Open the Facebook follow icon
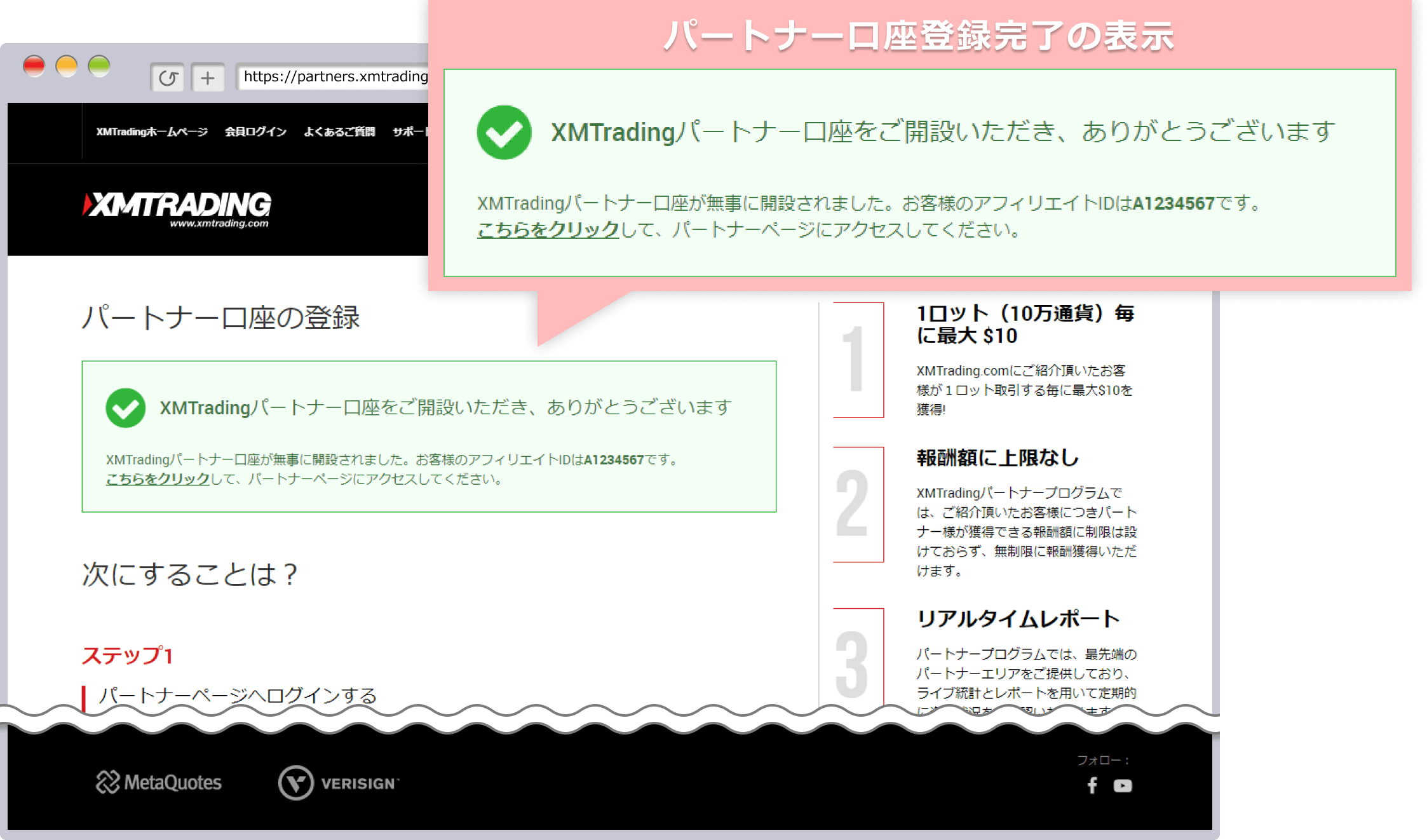The height and width of the screenshot is (840, 1427). pos(1092,786)
